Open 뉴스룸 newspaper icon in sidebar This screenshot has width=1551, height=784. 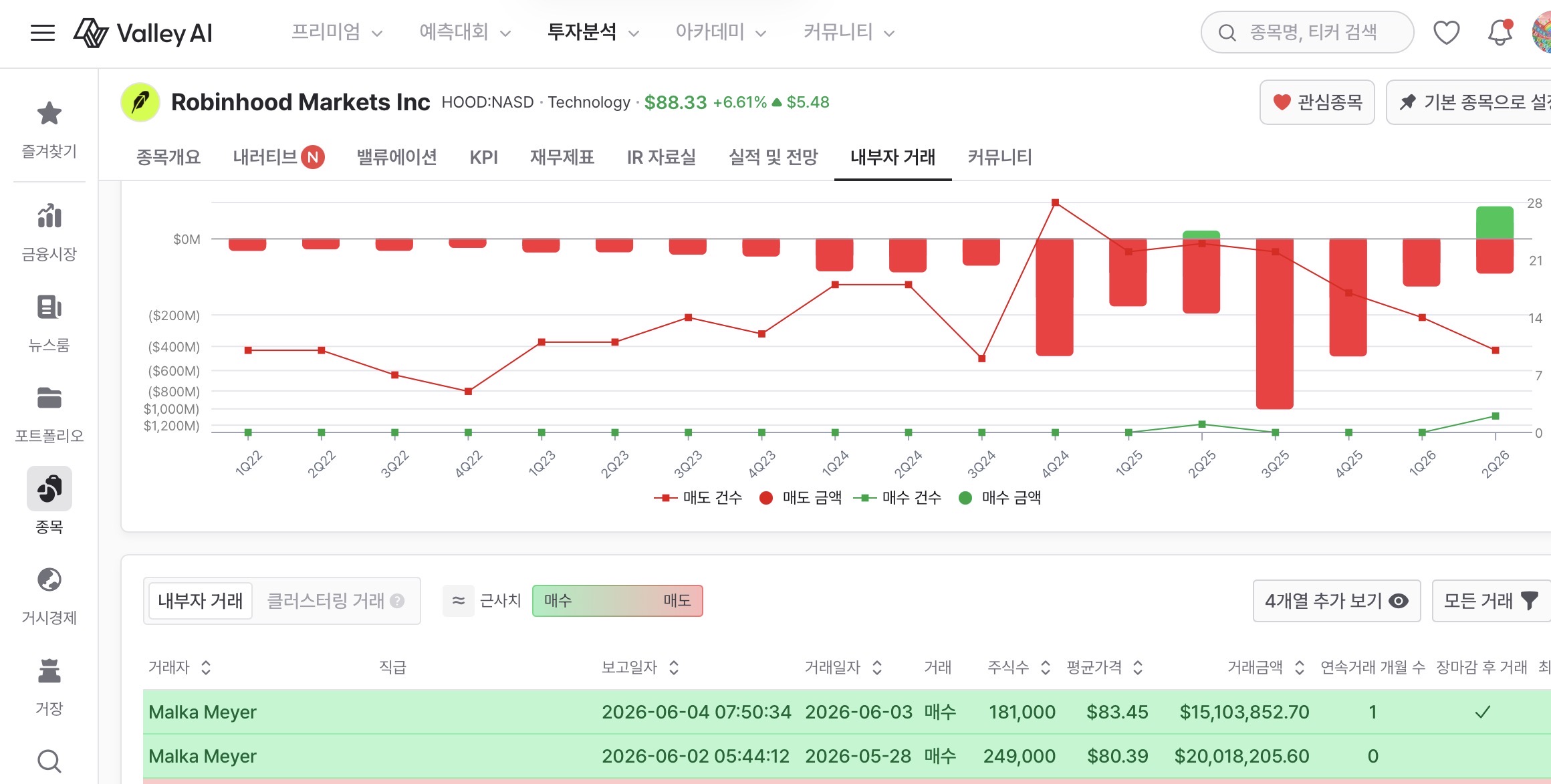point(49,307)
